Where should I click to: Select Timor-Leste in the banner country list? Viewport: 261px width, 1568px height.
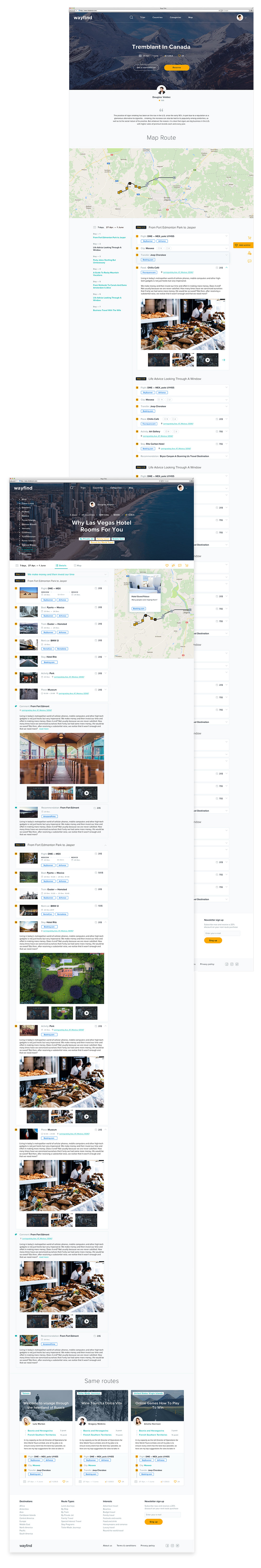(28, 503)
